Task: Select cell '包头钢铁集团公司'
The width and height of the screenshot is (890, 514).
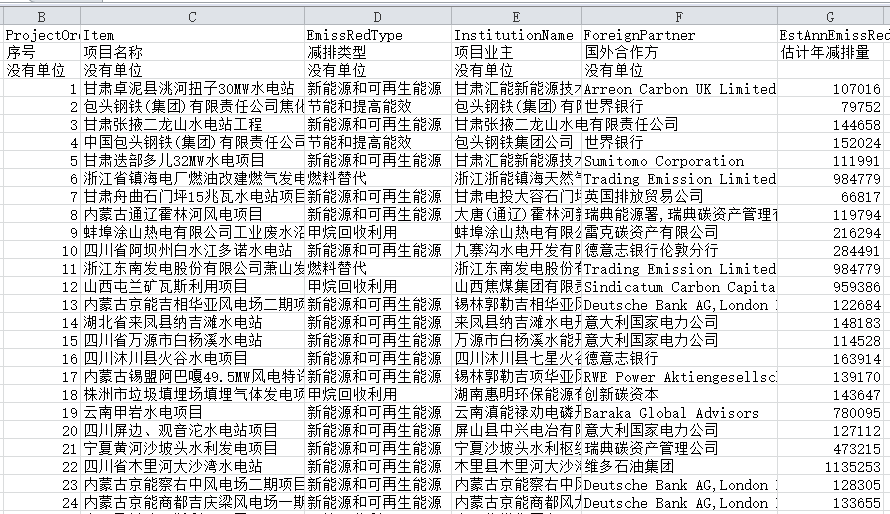Action: [516, 142]
